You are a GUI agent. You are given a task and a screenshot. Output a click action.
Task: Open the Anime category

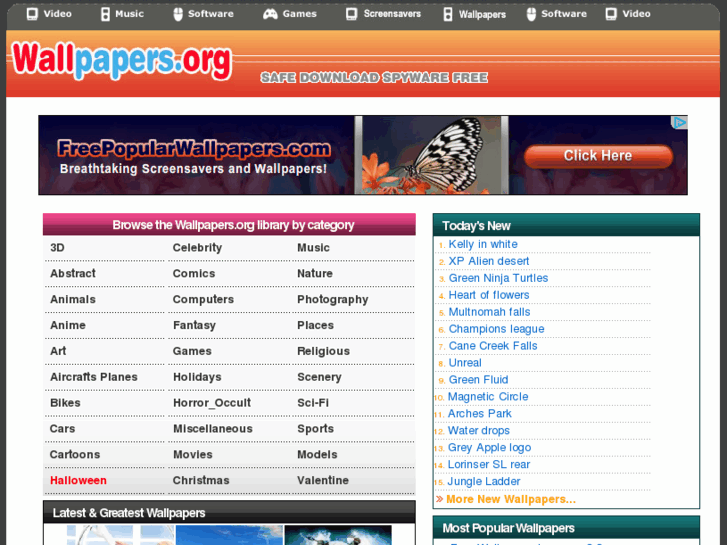(68, 325)
